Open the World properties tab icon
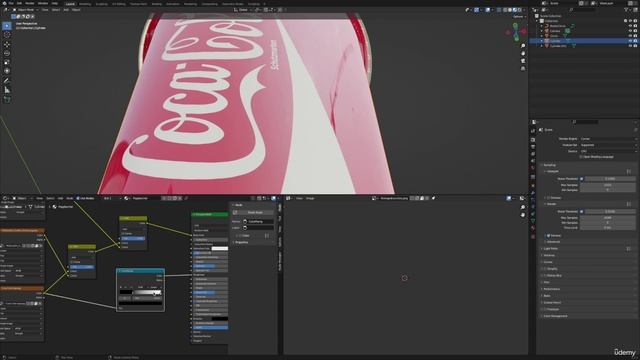640x360 pixels. point(533,168)
